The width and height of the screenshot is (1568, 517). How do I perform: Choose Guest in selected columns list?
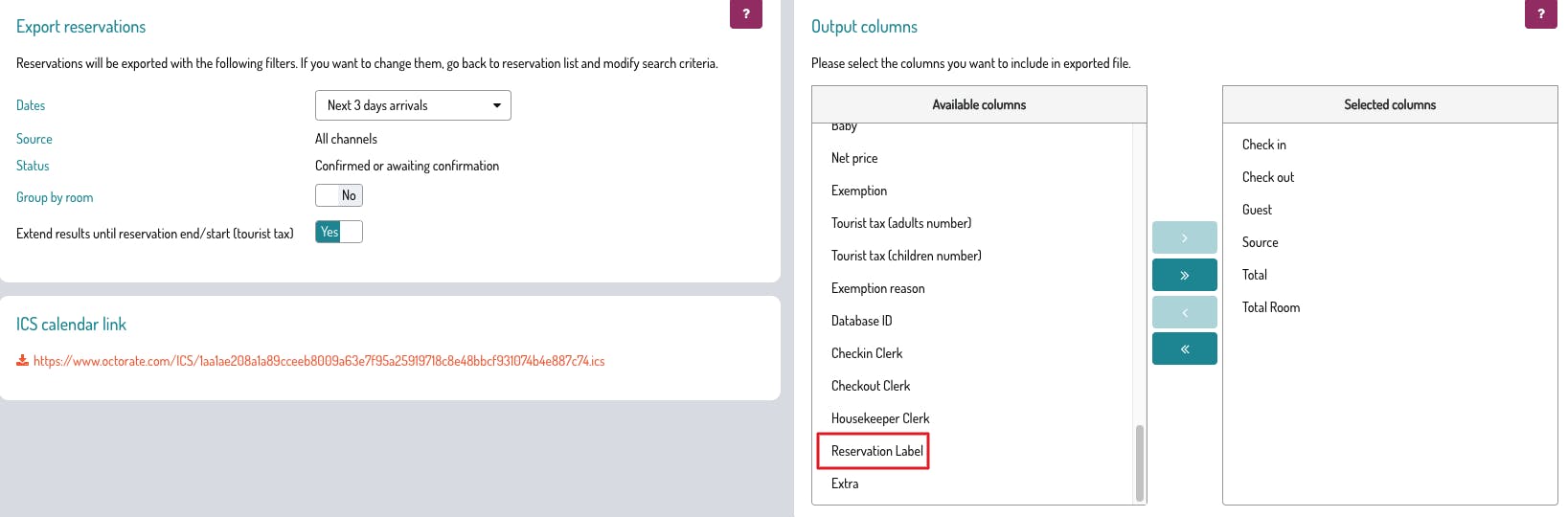pos(1257,210)
